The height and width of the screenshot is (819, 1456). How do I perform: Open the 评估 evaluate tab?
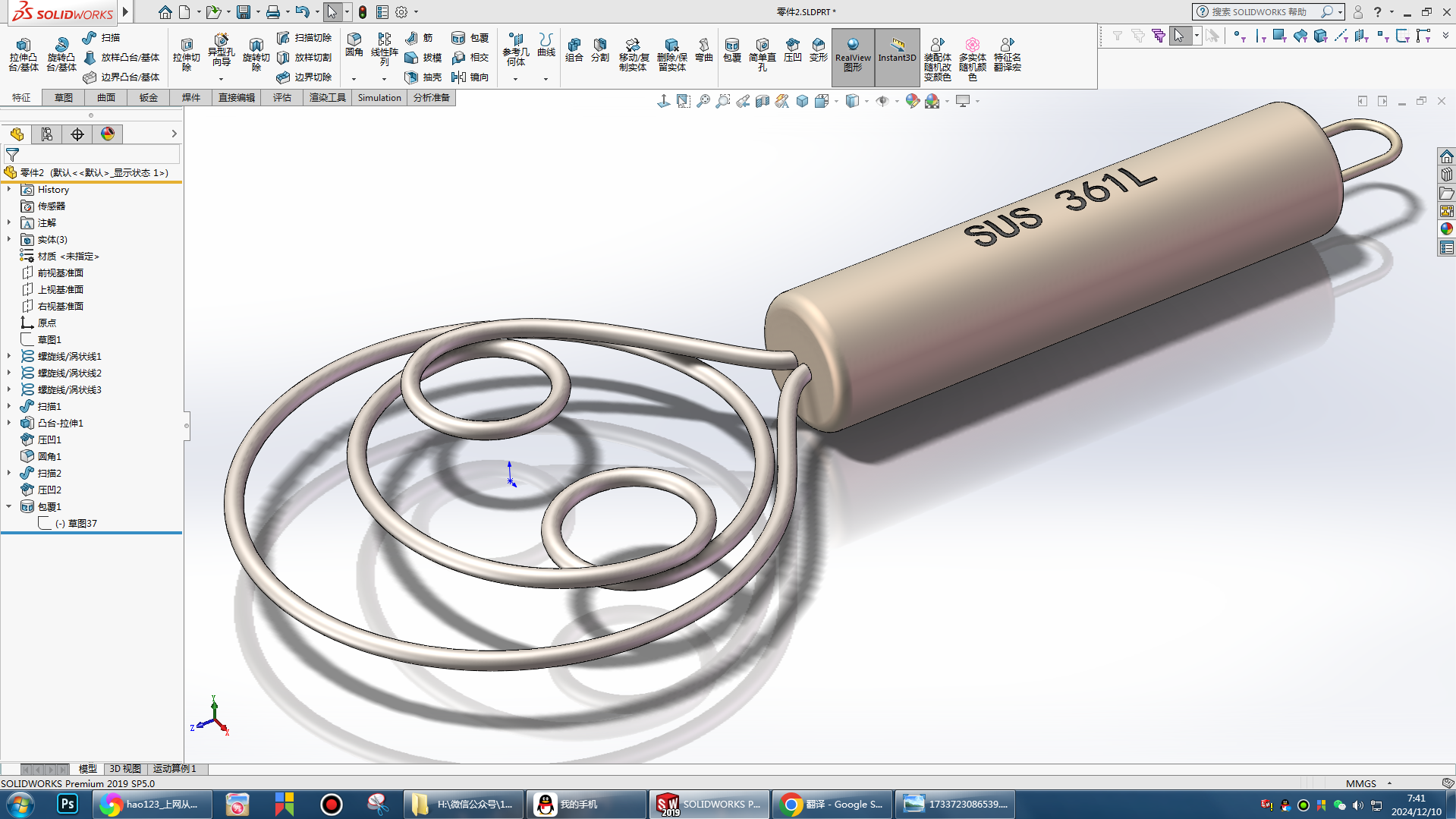[282, 98]
